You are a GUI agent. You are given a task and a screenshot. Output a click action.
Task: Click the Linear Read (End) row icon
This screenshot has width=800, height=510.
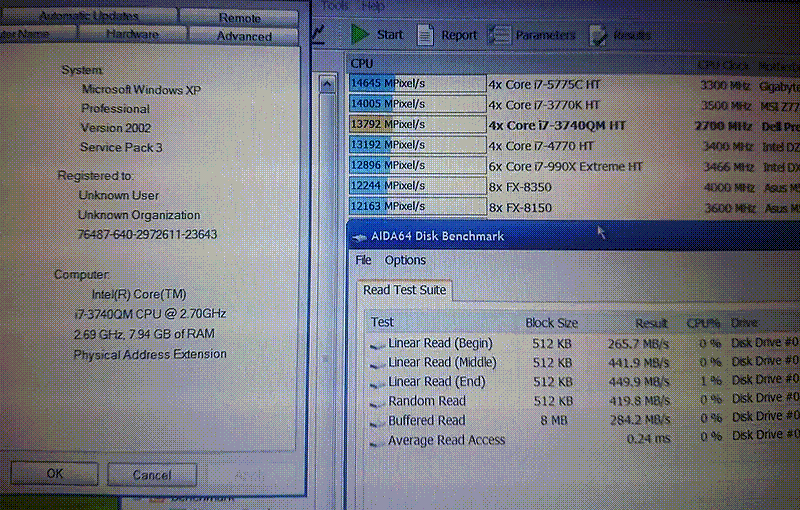(378, 384)
